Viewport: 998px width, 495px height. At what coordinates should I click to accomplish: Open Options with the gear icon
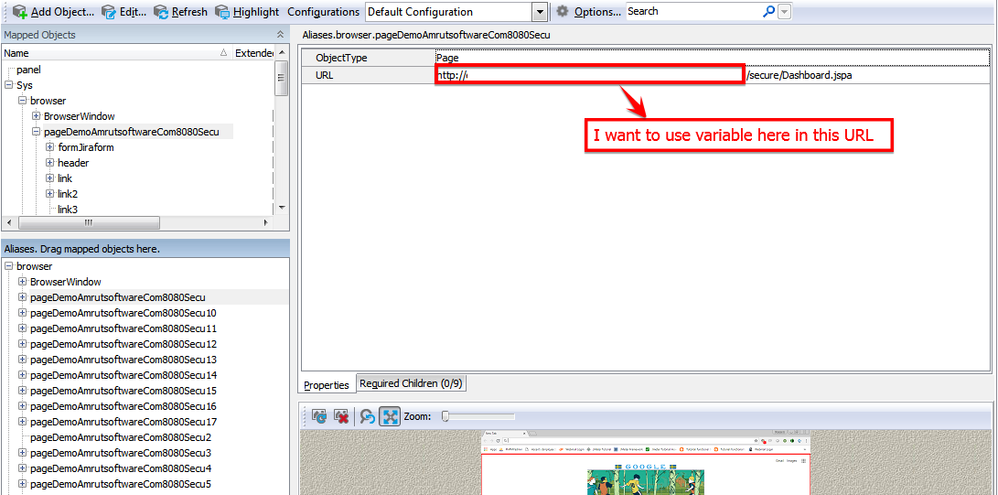point(589,11)
